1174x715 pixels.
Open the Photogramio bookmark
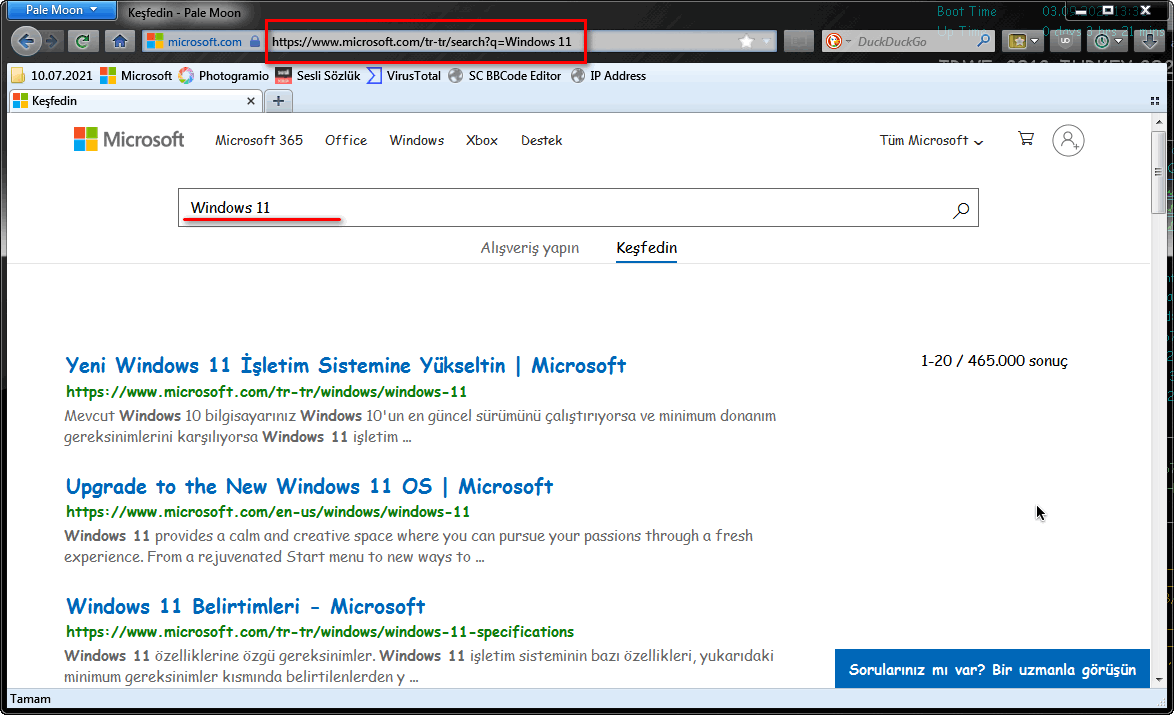point(223,76)
